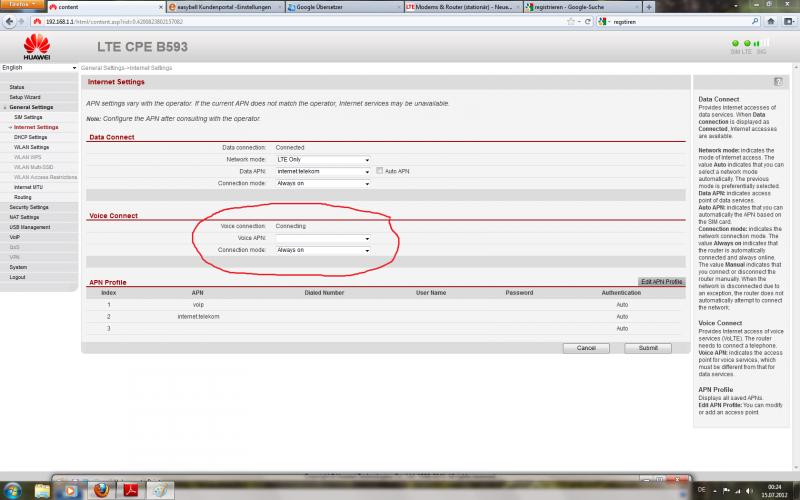
Task: Open the Network mode dropdown
Action: tap(323, 160)
